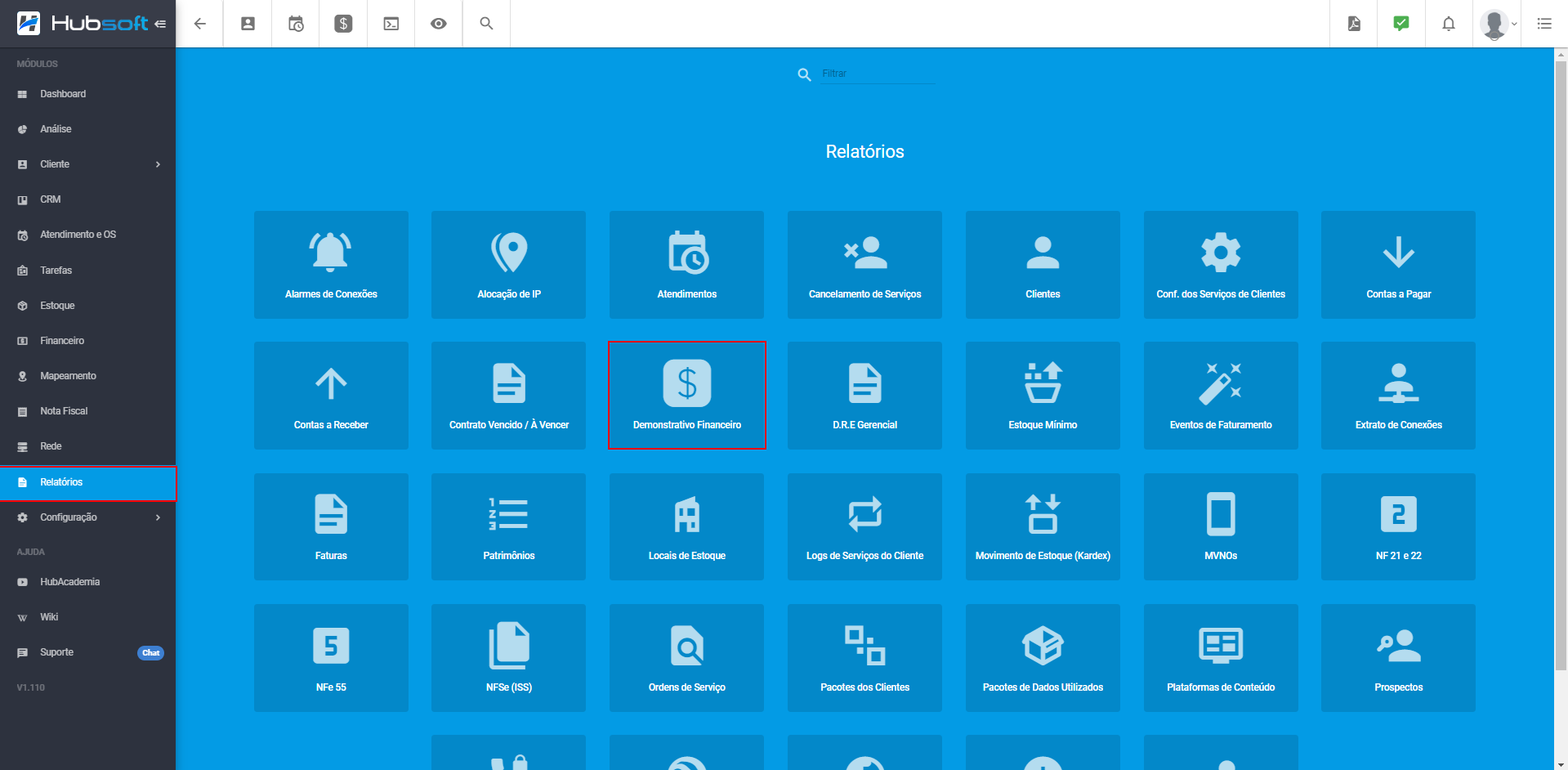Click the client card toolbar icon
Image resolution: width=1568 pixels, height=770 pixels.
[x=248, y=24]
